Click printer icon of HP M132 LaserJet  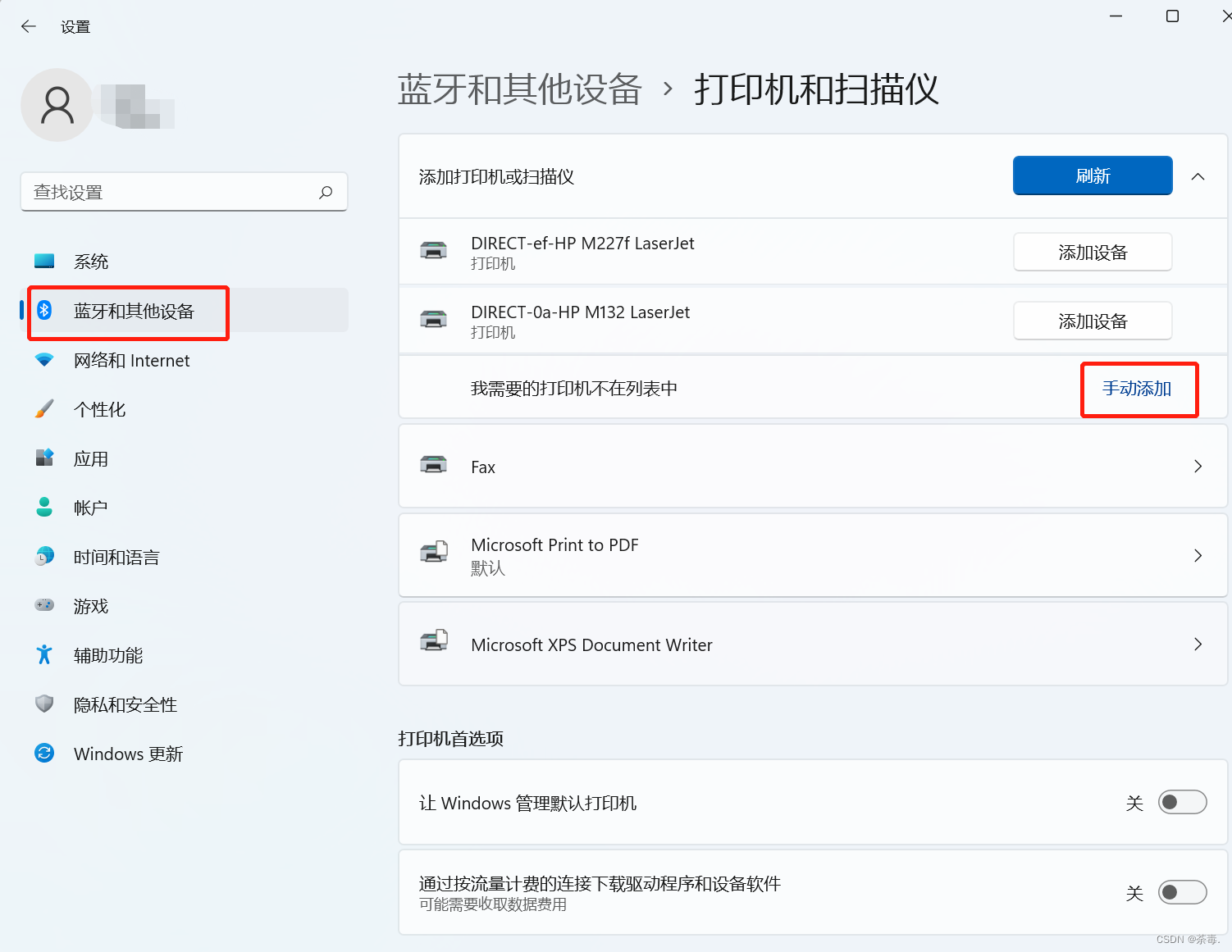point(433,319)
